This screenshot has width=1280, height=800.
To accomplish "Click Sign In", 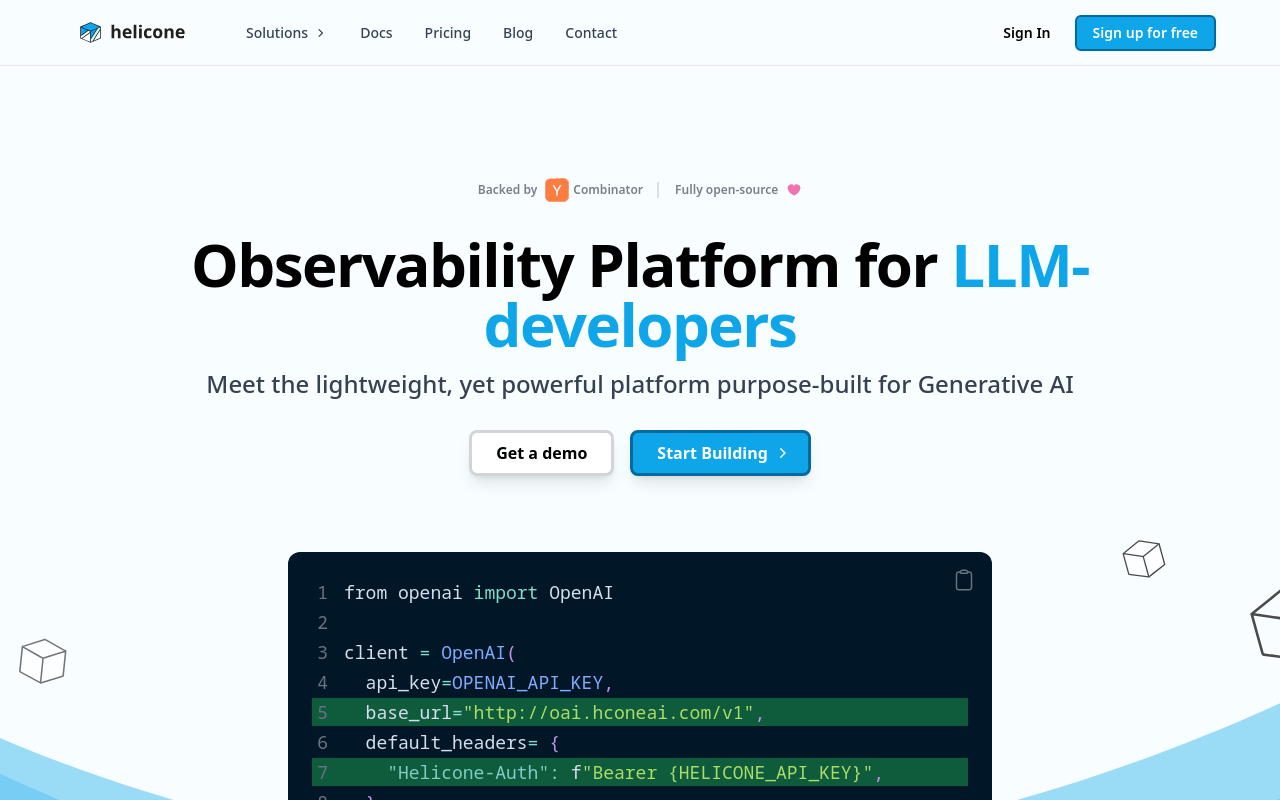I will coord(1026,33).
